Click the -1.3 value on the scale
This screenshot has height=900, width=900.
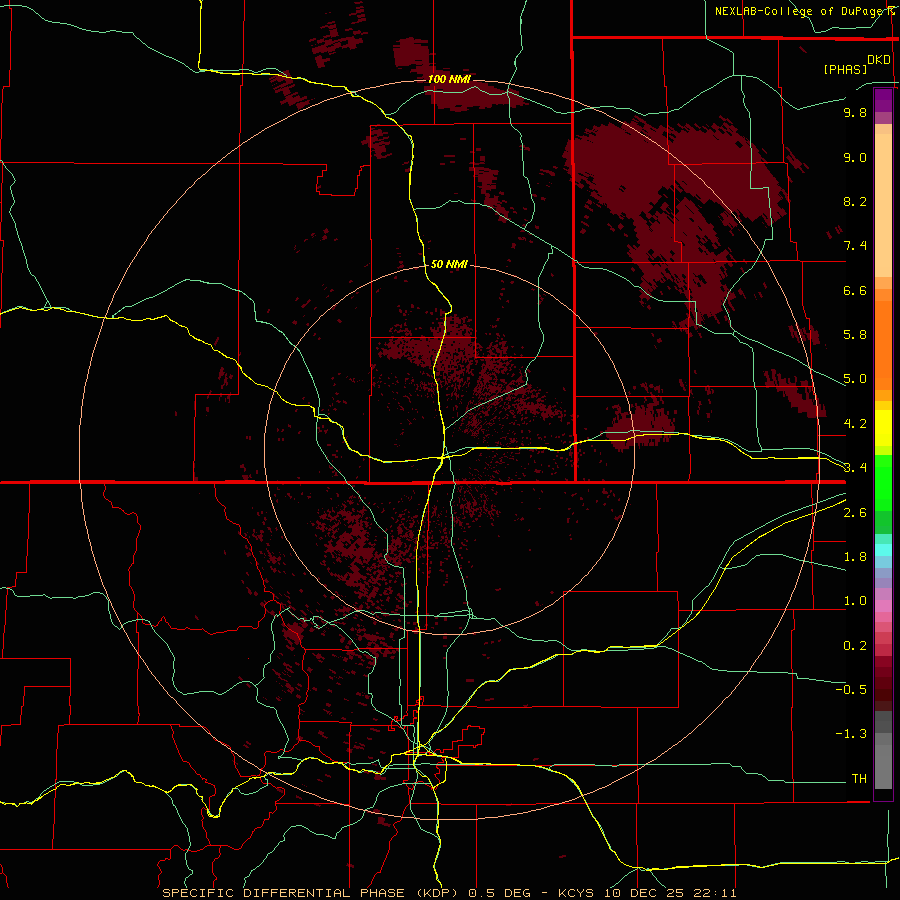click(x=851, y=734)
